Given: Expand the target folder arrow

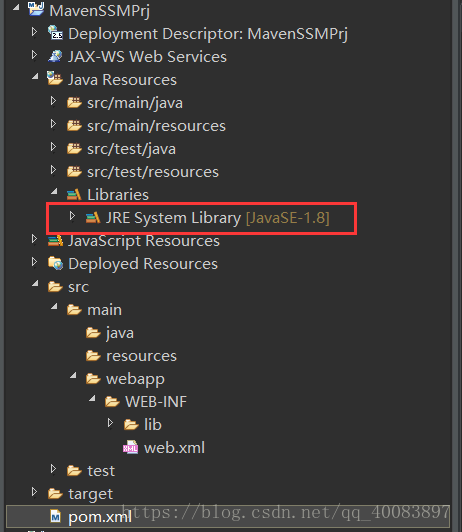Looking at the screenshot, I should click(x=34, y=492).
